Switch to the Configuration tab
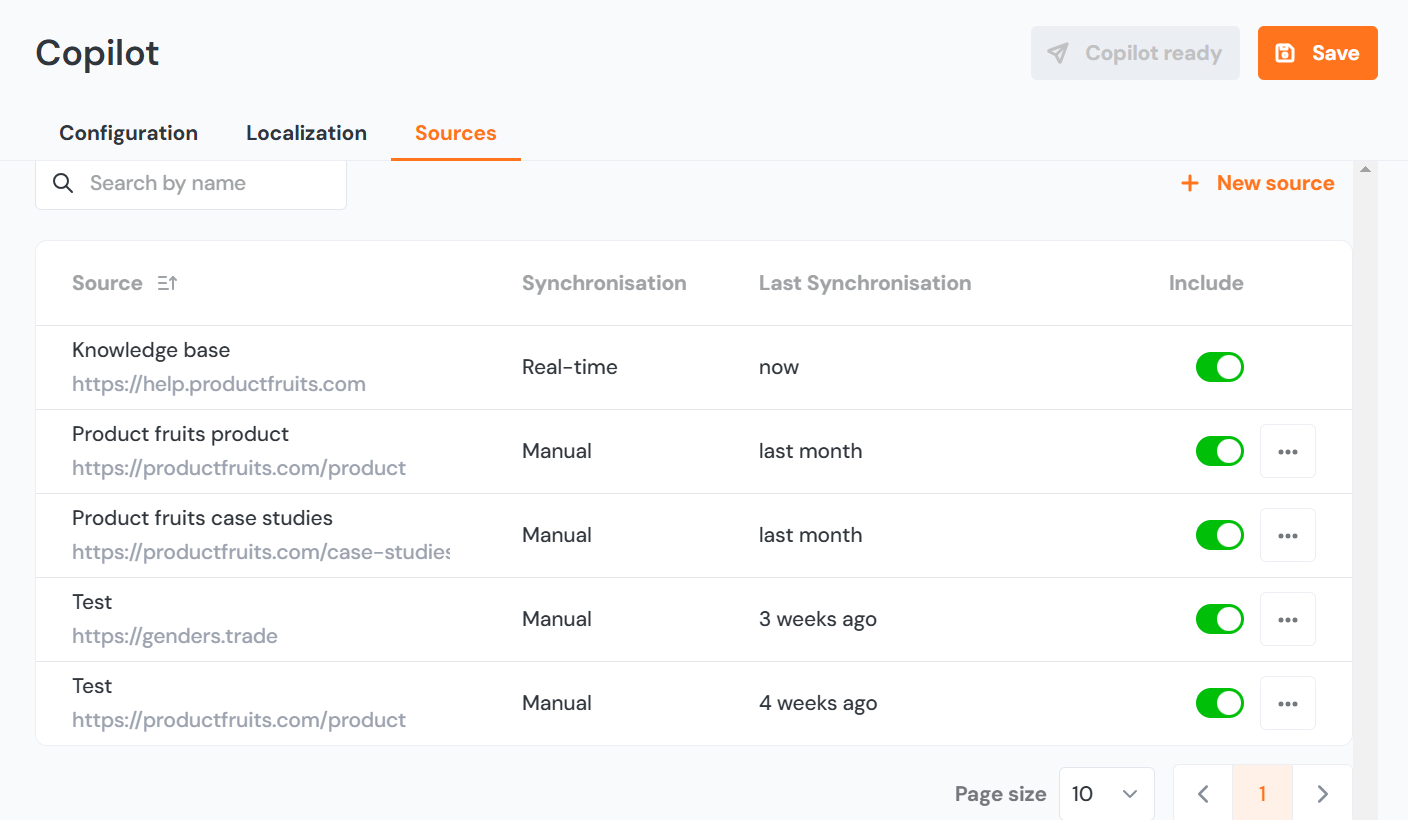This screenshot has height=820, width=1408. [x=128, y=134]
